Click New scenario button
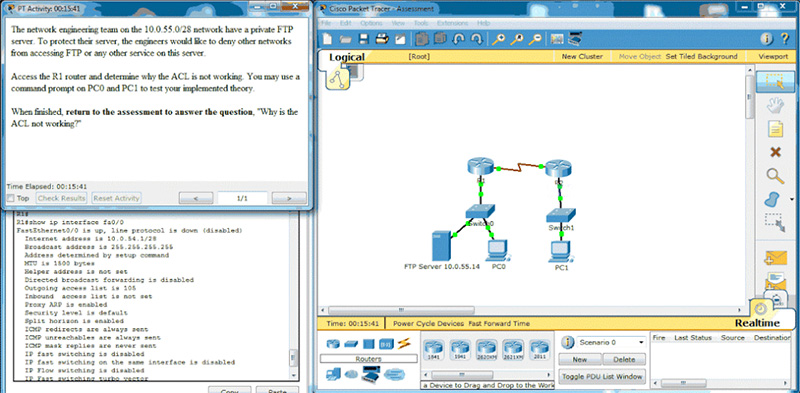This screenshot has height=393, width=800. (580, 359)
